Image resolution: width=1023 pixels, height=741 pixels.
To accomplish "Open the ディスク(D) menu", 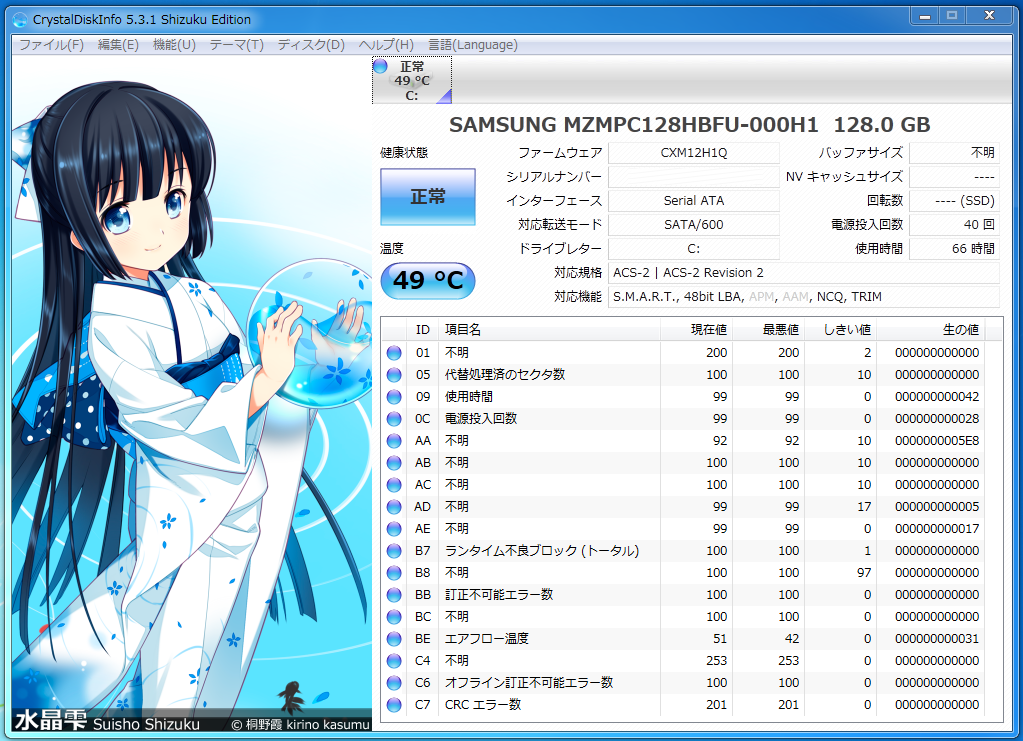I will [x=311, y=45].
